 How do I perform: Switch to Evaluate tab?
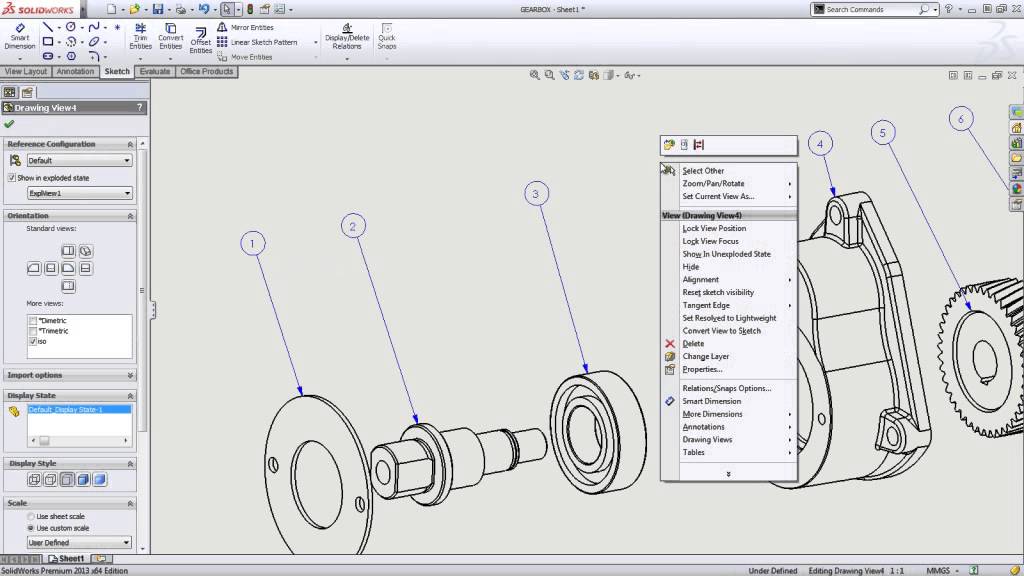coord(155,71)
